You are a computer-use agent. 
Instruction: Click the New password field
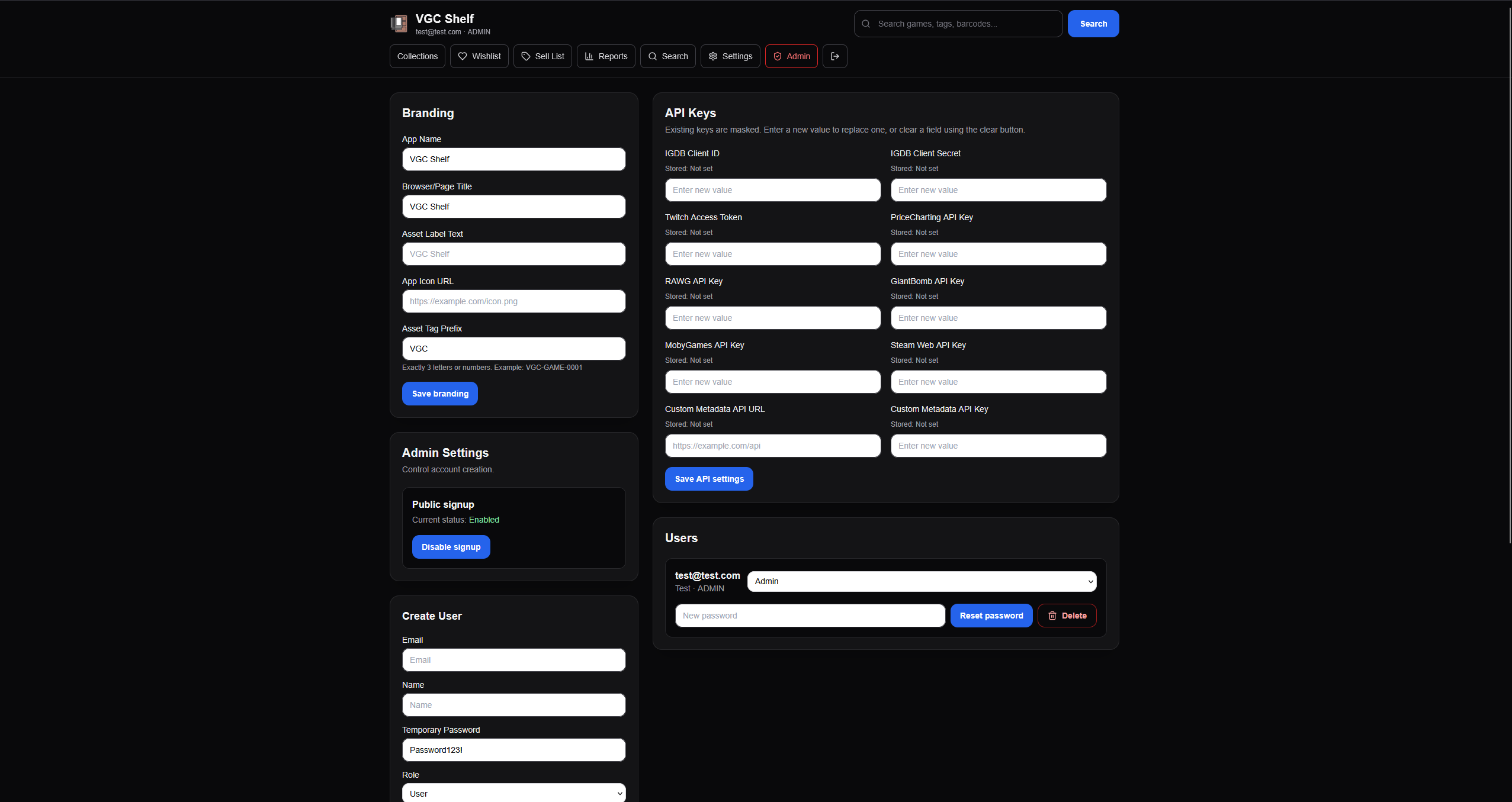coord(810,616)
